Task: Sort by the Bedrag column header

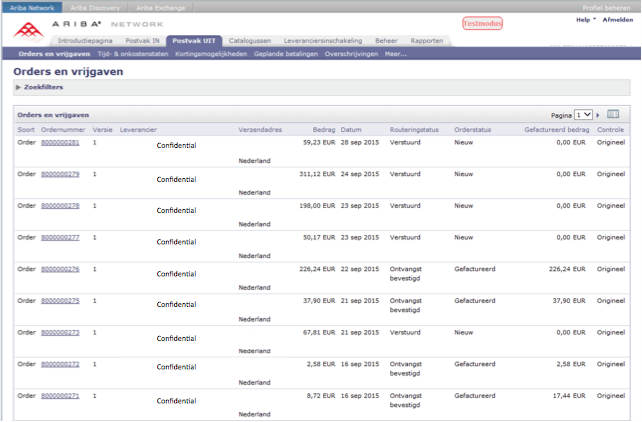Action: pos(324,130)
